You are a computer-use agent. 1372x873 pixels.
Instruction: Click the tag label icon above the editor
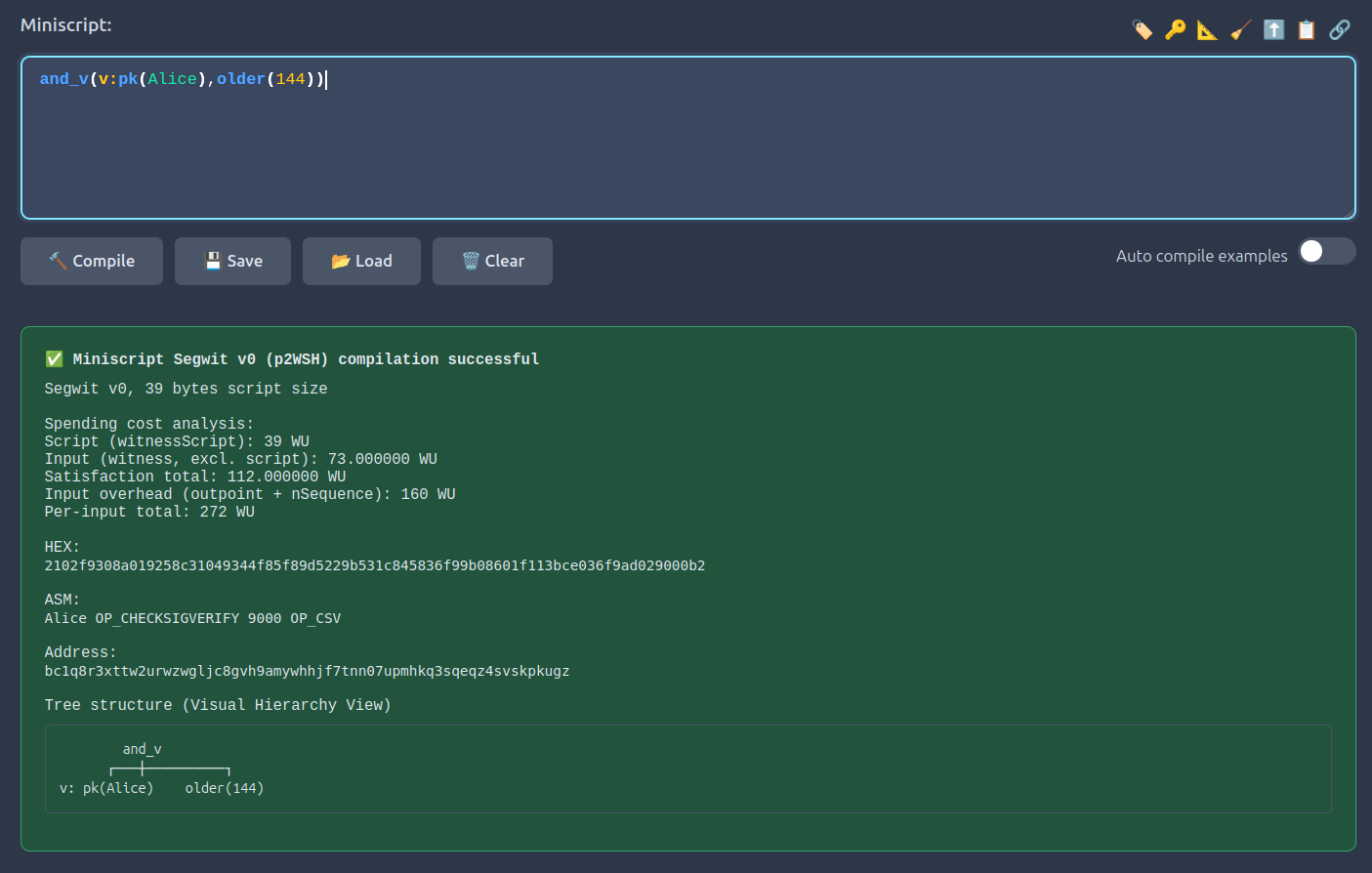point(1142,30)
